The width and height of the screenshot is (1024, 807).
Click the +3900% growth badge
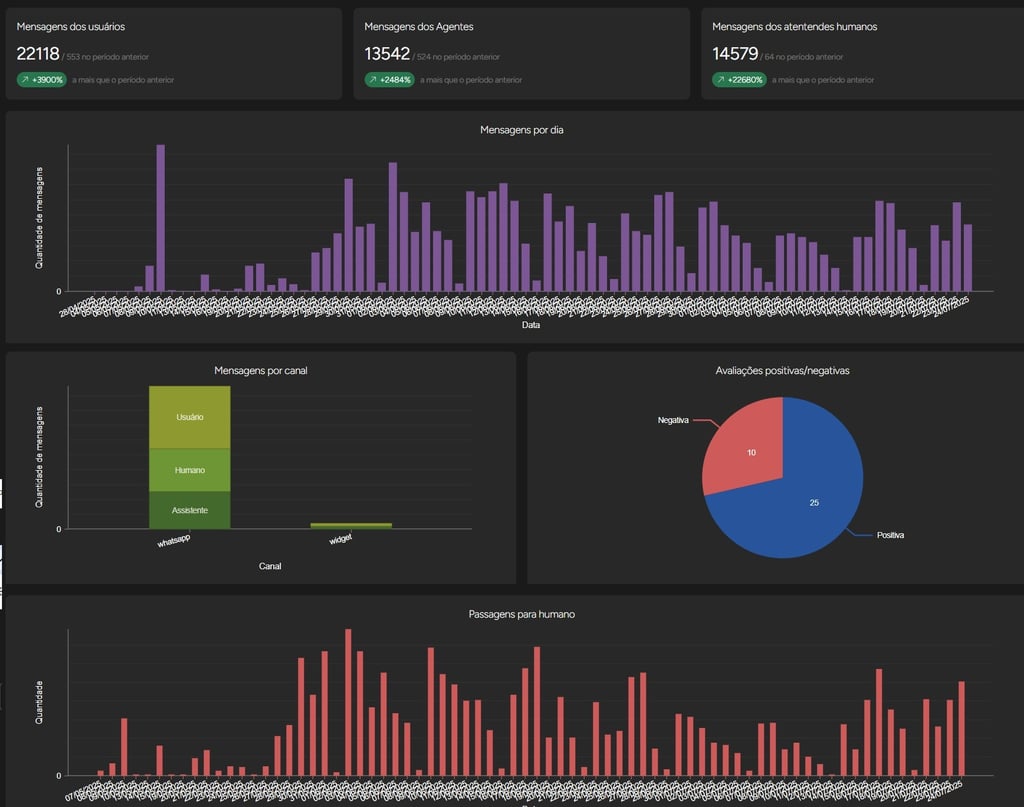[42, 80]
